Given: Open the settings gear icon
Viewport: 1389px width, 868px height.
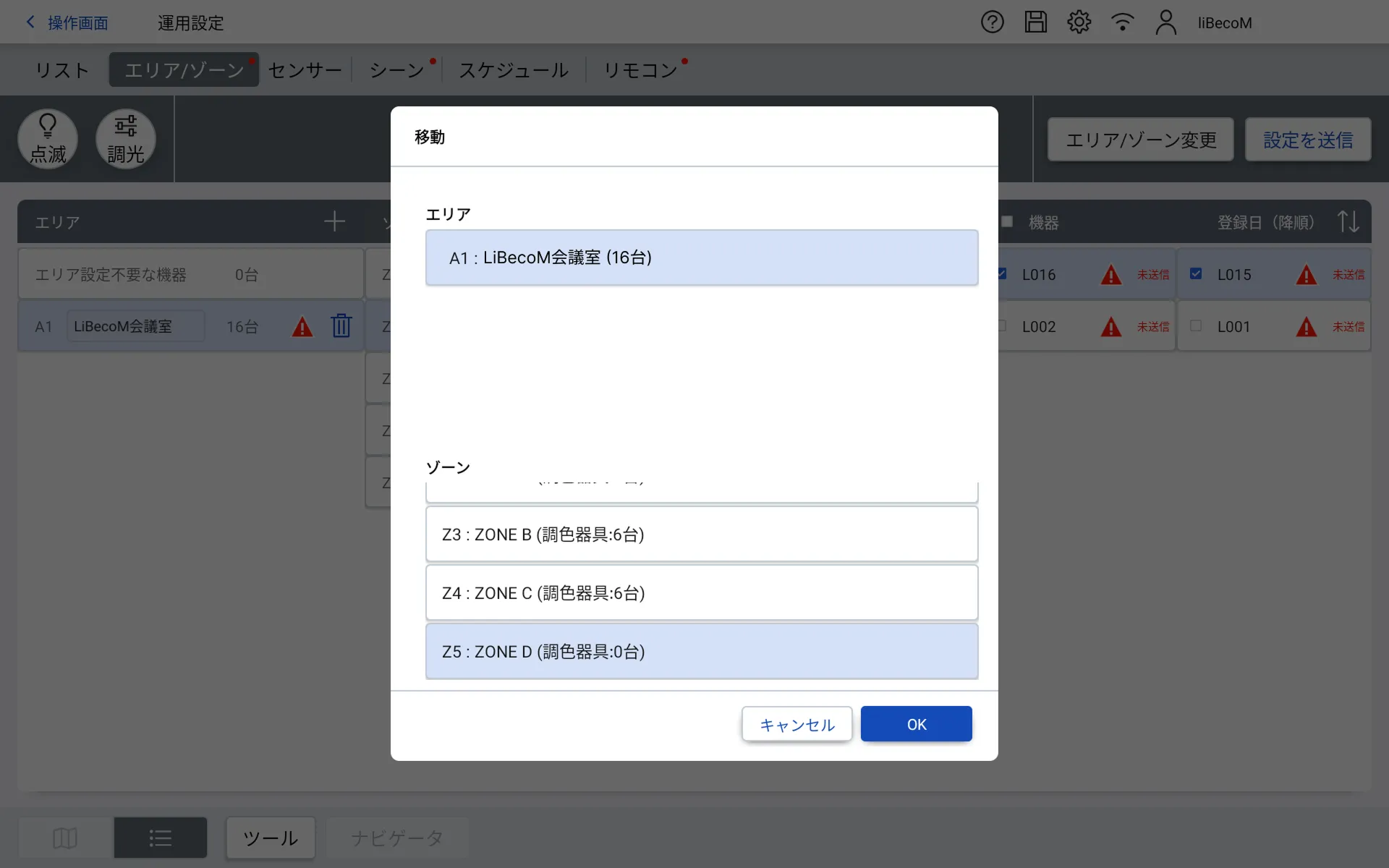Looking at the screenshot, I should [1079, 22].
